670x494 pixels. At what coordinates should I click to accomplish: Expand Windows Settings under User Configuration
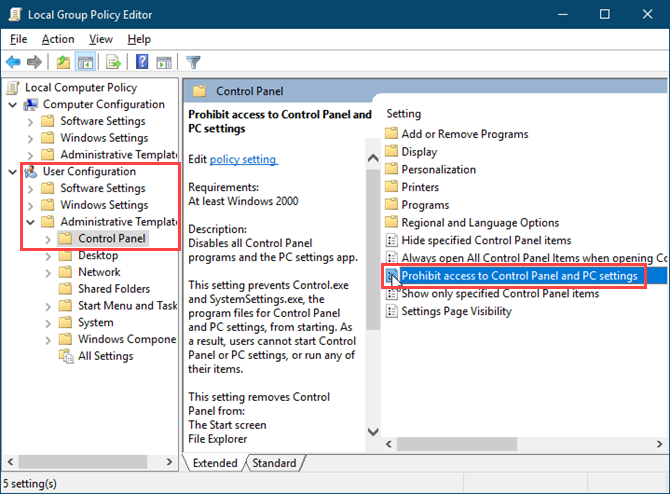click(x=30, y=206)
